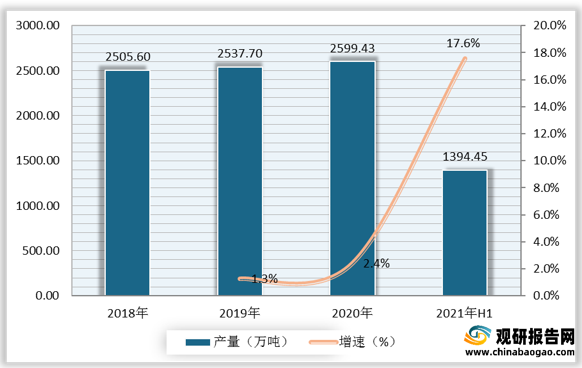Click the 2599.43 data label

353,49
